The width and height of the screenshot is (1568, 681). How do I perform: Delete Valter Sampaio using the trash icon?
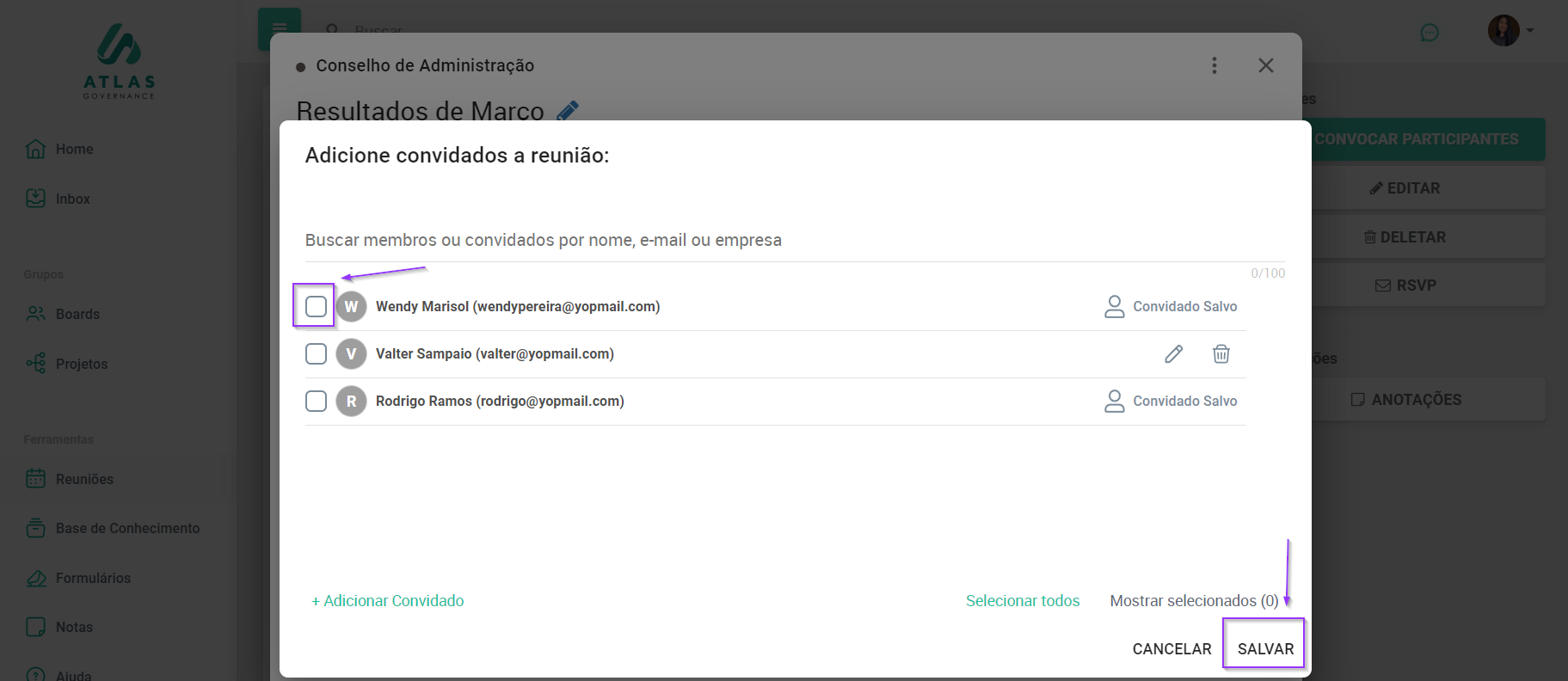[1221, 354]
